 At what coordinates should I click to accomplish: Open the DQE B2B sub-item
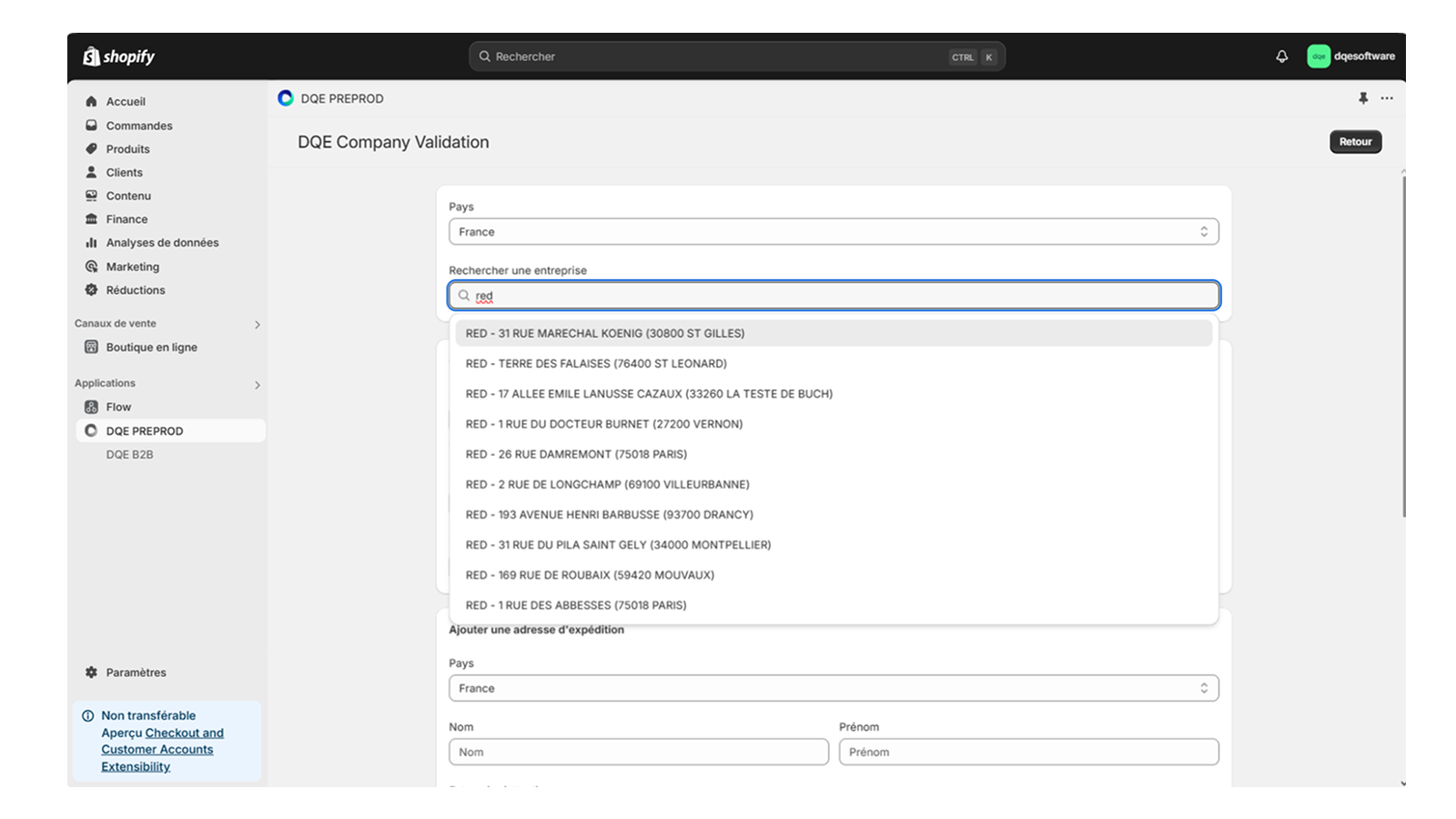tap(129, 455)
